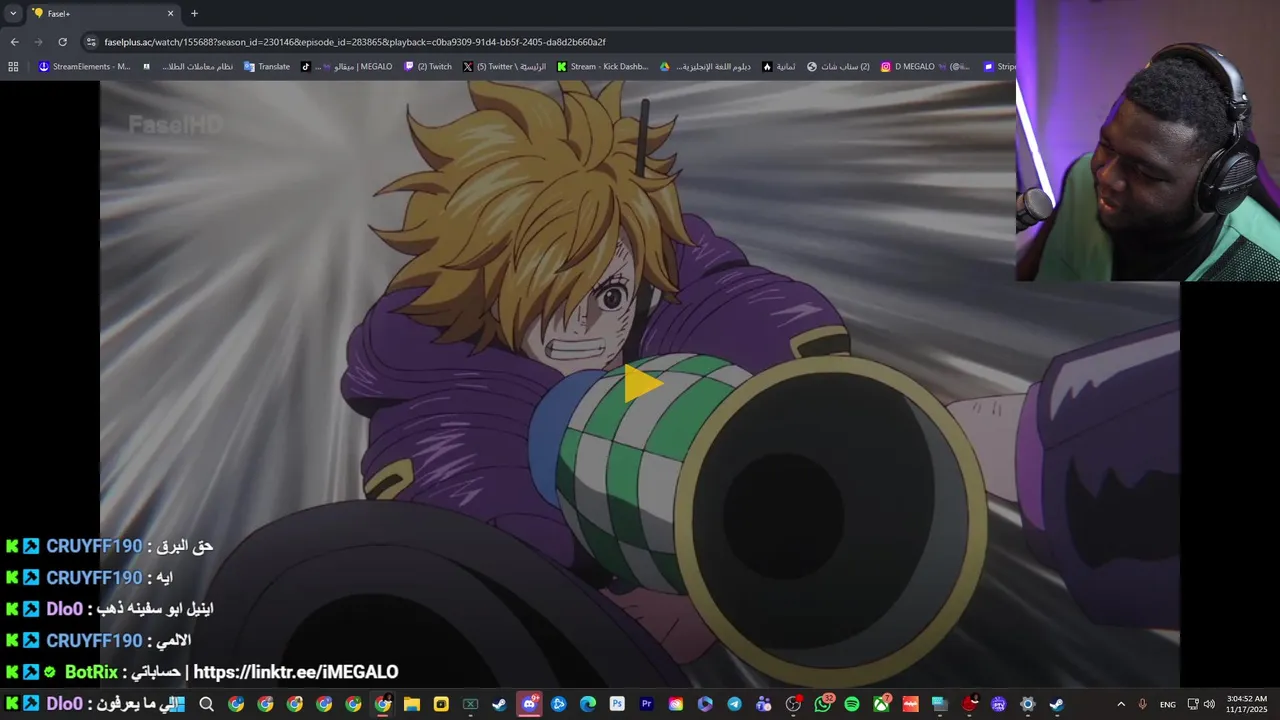Viewport: 1280px width, 720px height.
Task: View site information icon in address bar
Action: (x=91, y=42)
